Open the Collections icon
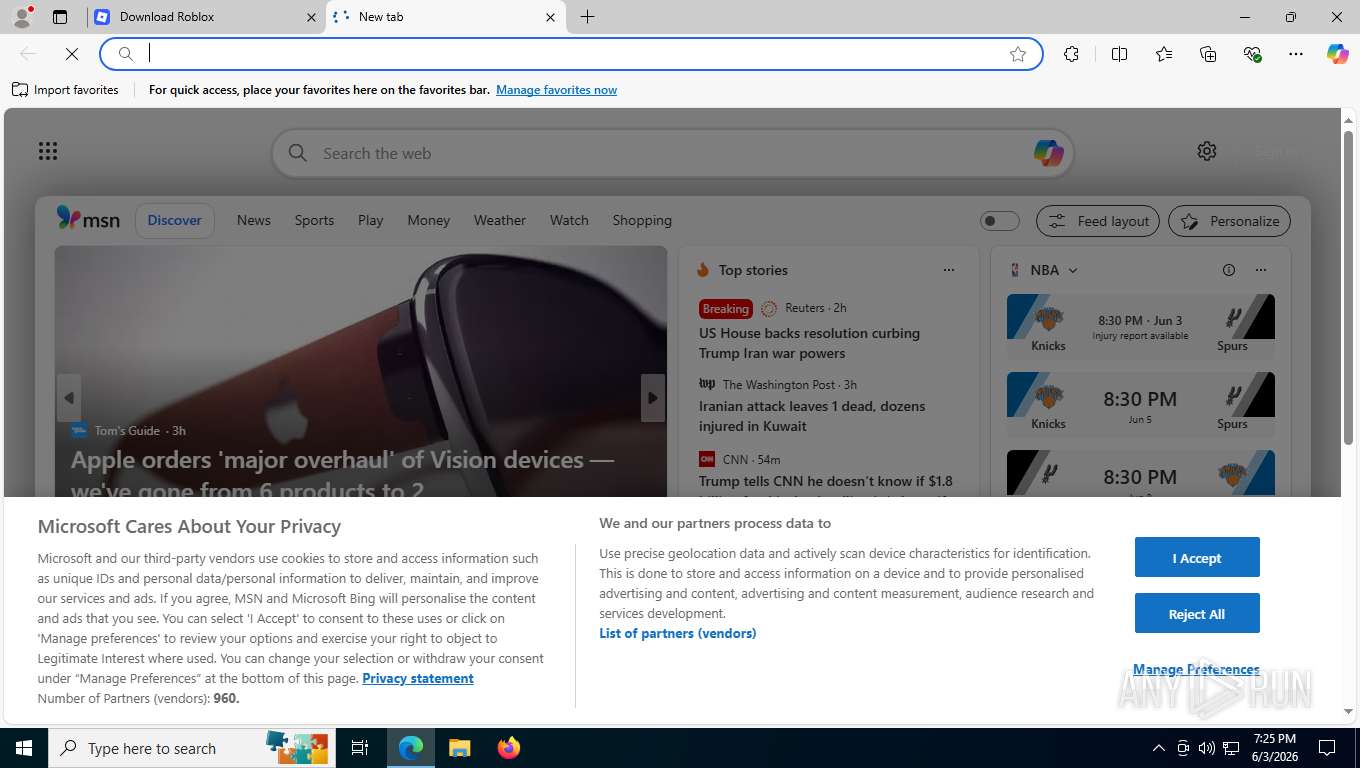1360x768 pixels. click(1208, 54)
